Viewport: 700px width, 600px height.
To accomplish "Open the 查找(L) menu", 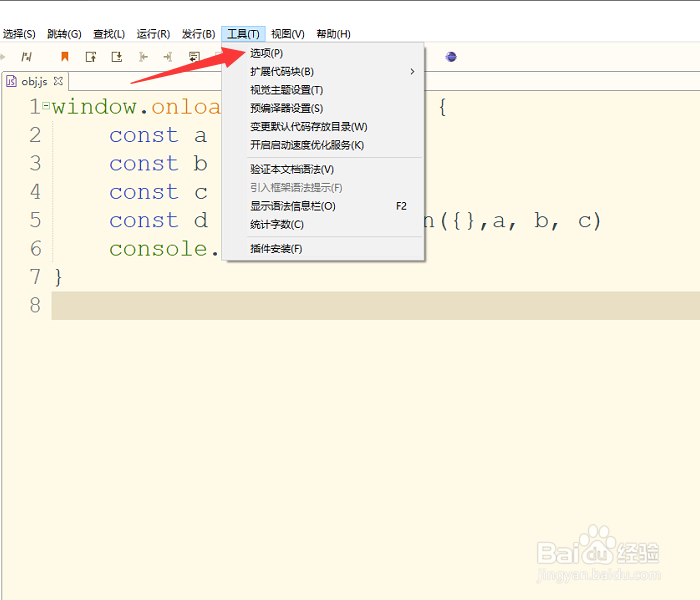I will coord(109,34).
